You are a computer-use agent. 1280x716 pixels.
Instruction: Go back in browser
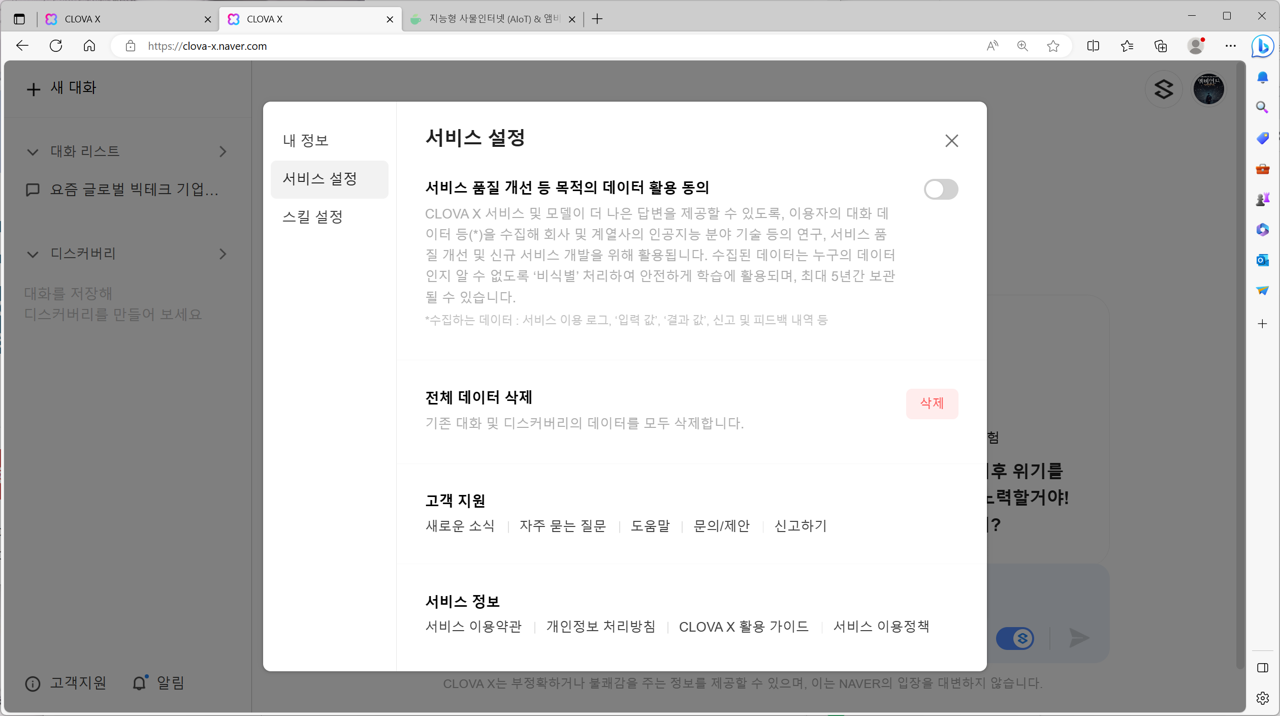[22, 46]
